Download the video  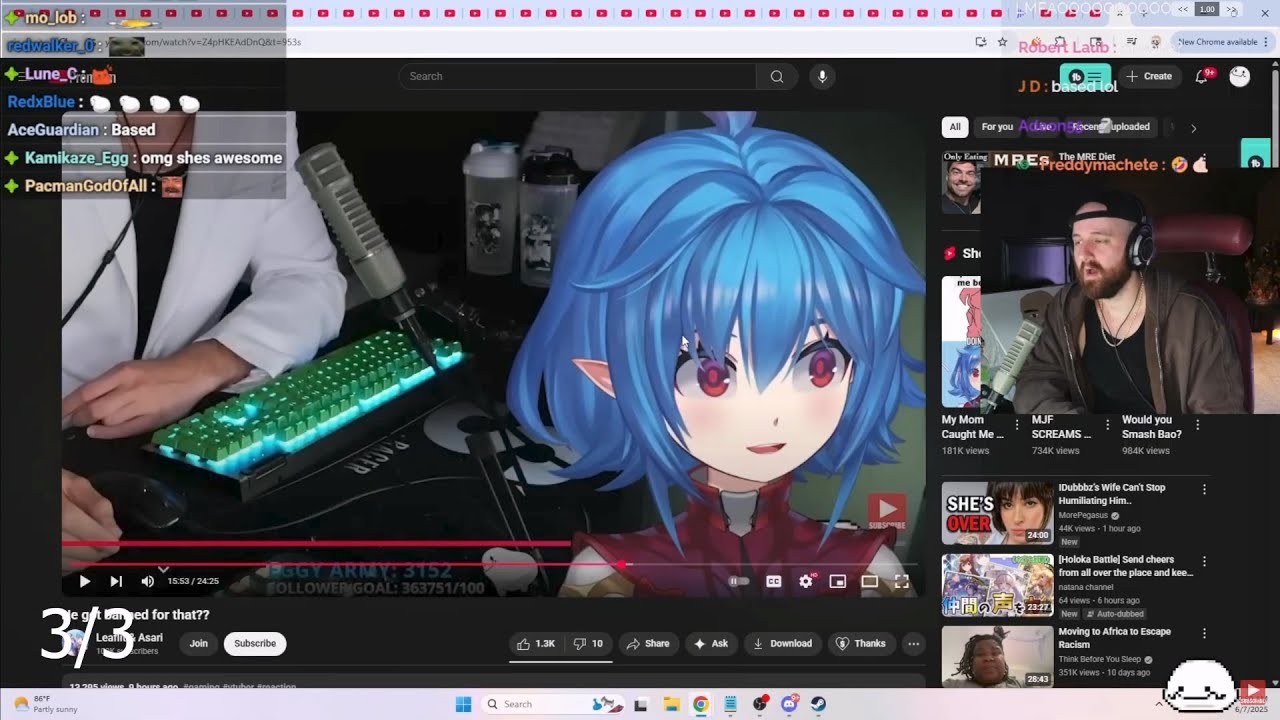point(783,644)
